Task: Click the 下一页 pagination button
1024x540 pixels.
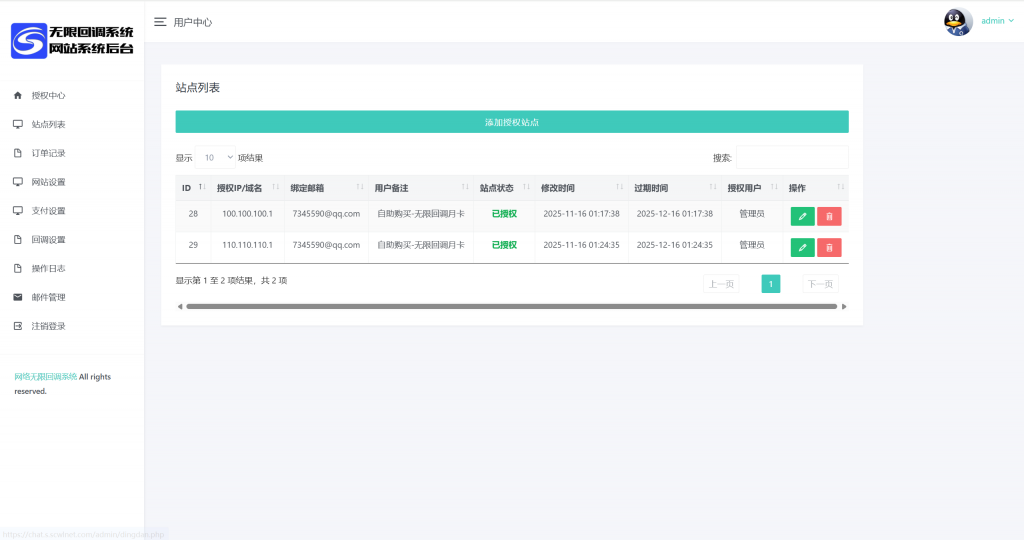Action: 820,284
